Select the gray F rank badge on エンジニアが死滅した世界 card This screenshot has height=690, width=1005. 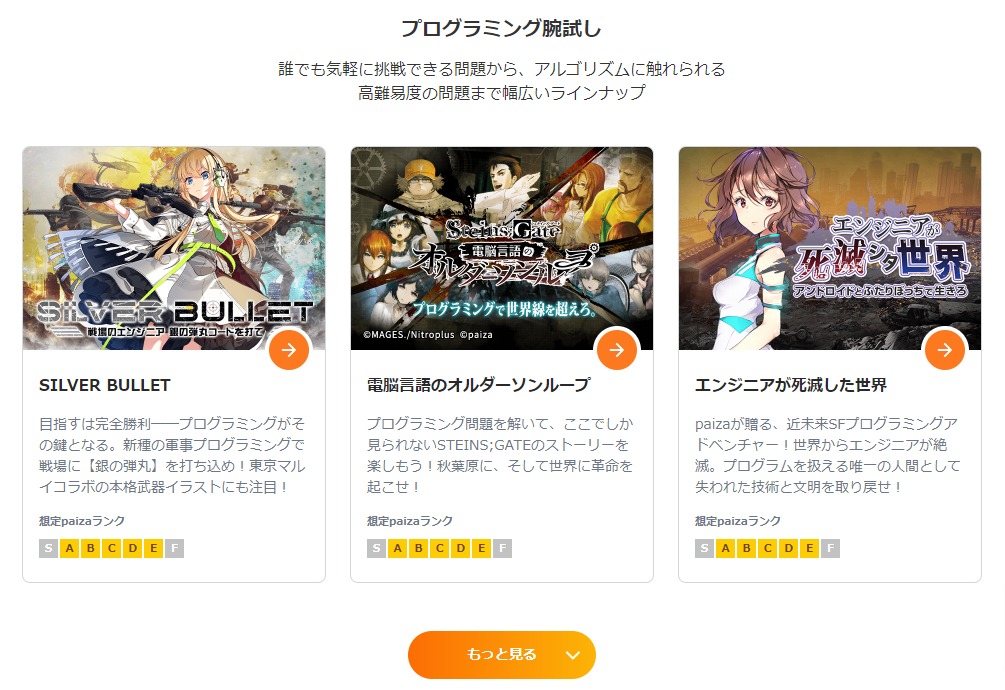click(831, 548)
